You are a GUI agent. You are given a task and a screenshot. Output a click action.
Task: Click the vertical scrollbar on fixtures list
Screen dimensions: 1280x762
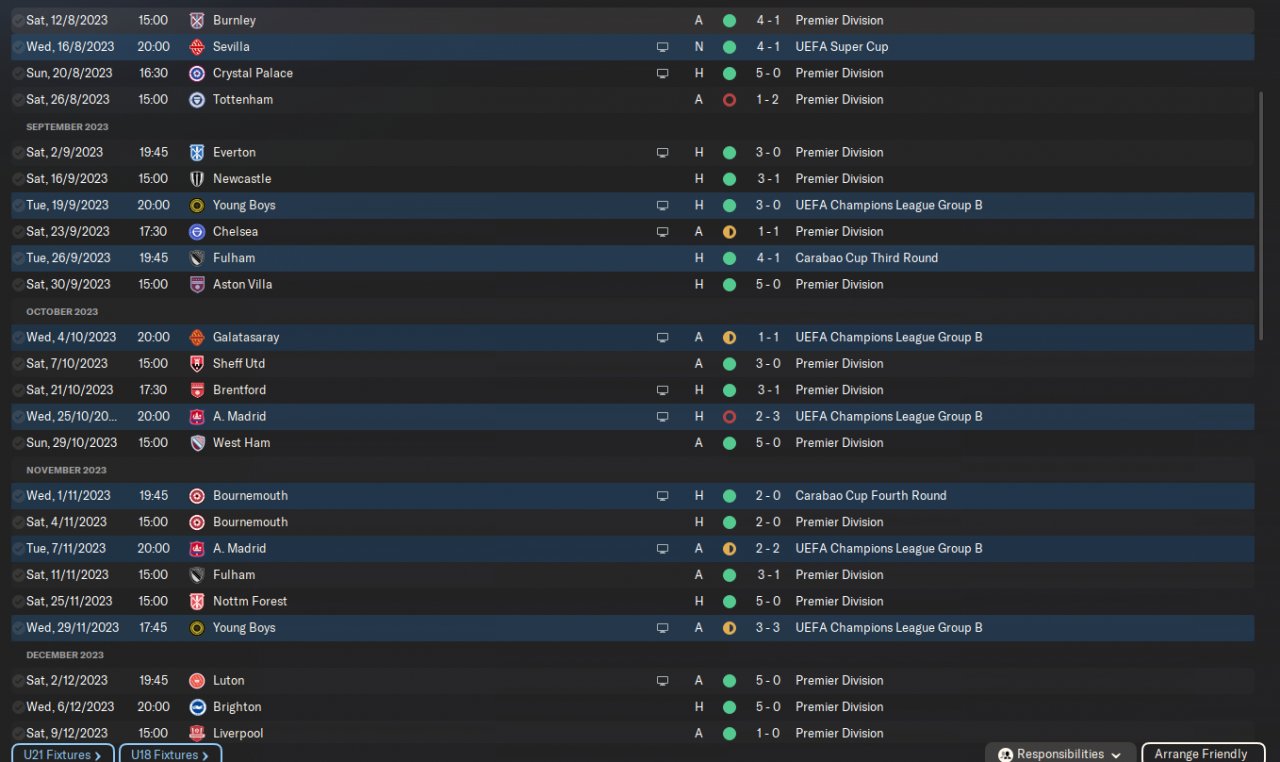[1262, 215]
